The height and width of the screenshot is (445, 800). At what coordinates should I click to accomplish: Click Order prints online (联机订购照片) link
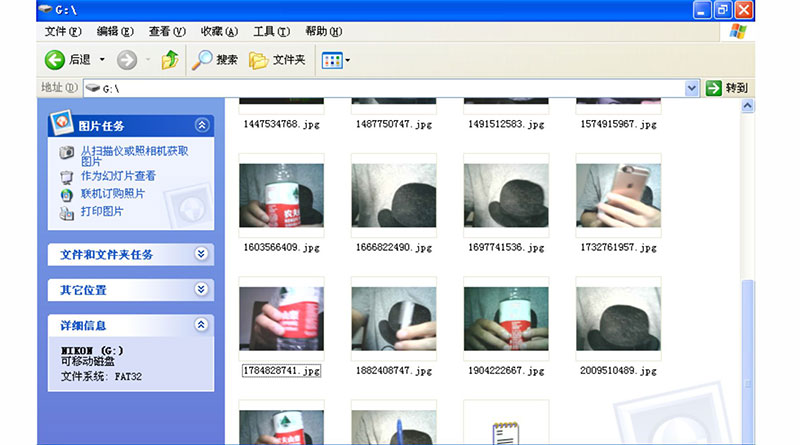coord(112,193)
